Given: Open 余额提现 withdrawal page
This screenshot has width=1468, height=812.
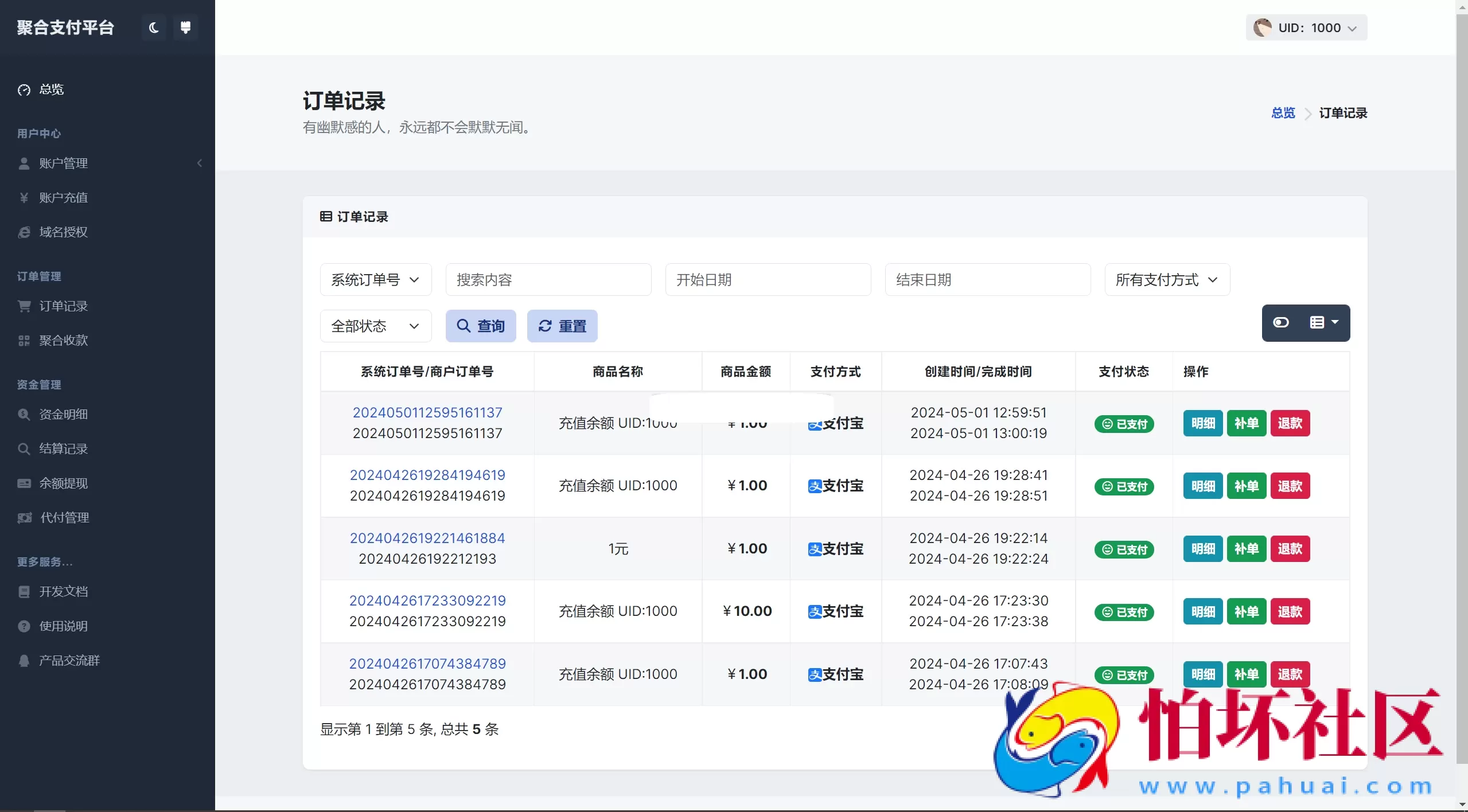Looking at the screenshot, I should 63,483.
